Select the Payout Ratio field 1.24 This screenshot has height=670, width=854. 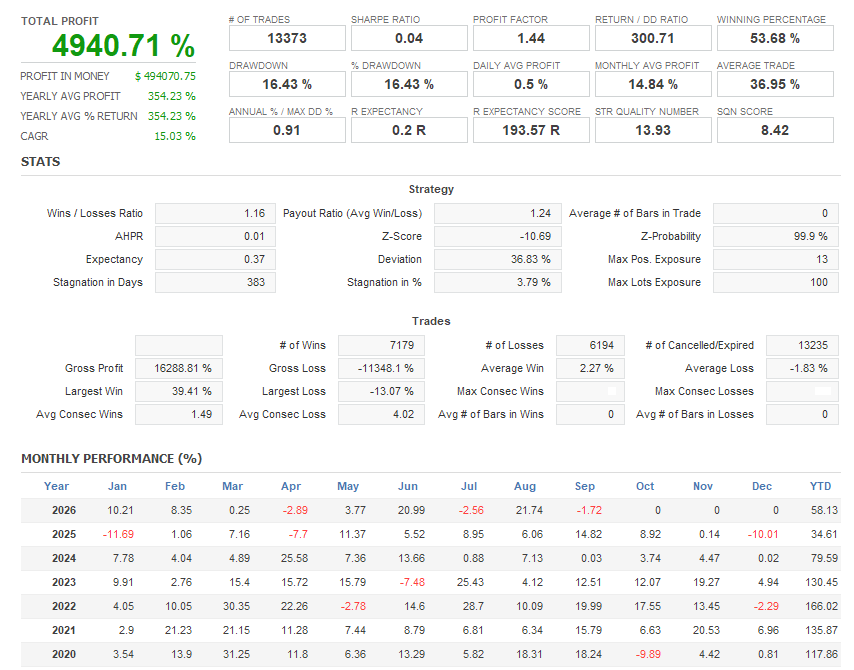(498, 214)
